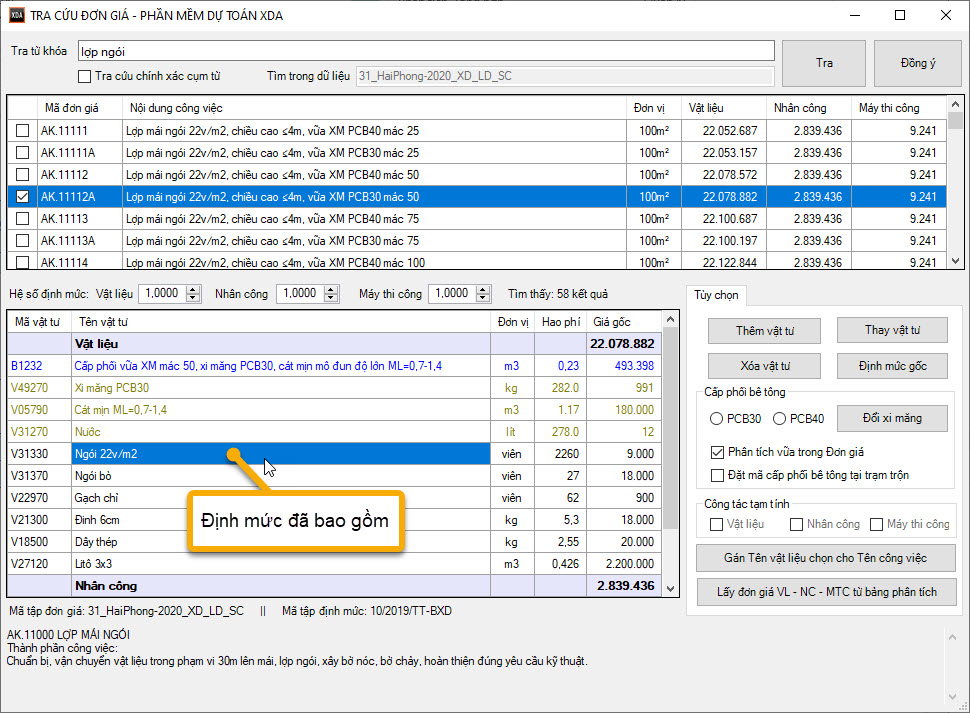Tick the checkbox for AK.11113A row
Viewport: 970px width, 713px height.
click(x=22, y=241)
